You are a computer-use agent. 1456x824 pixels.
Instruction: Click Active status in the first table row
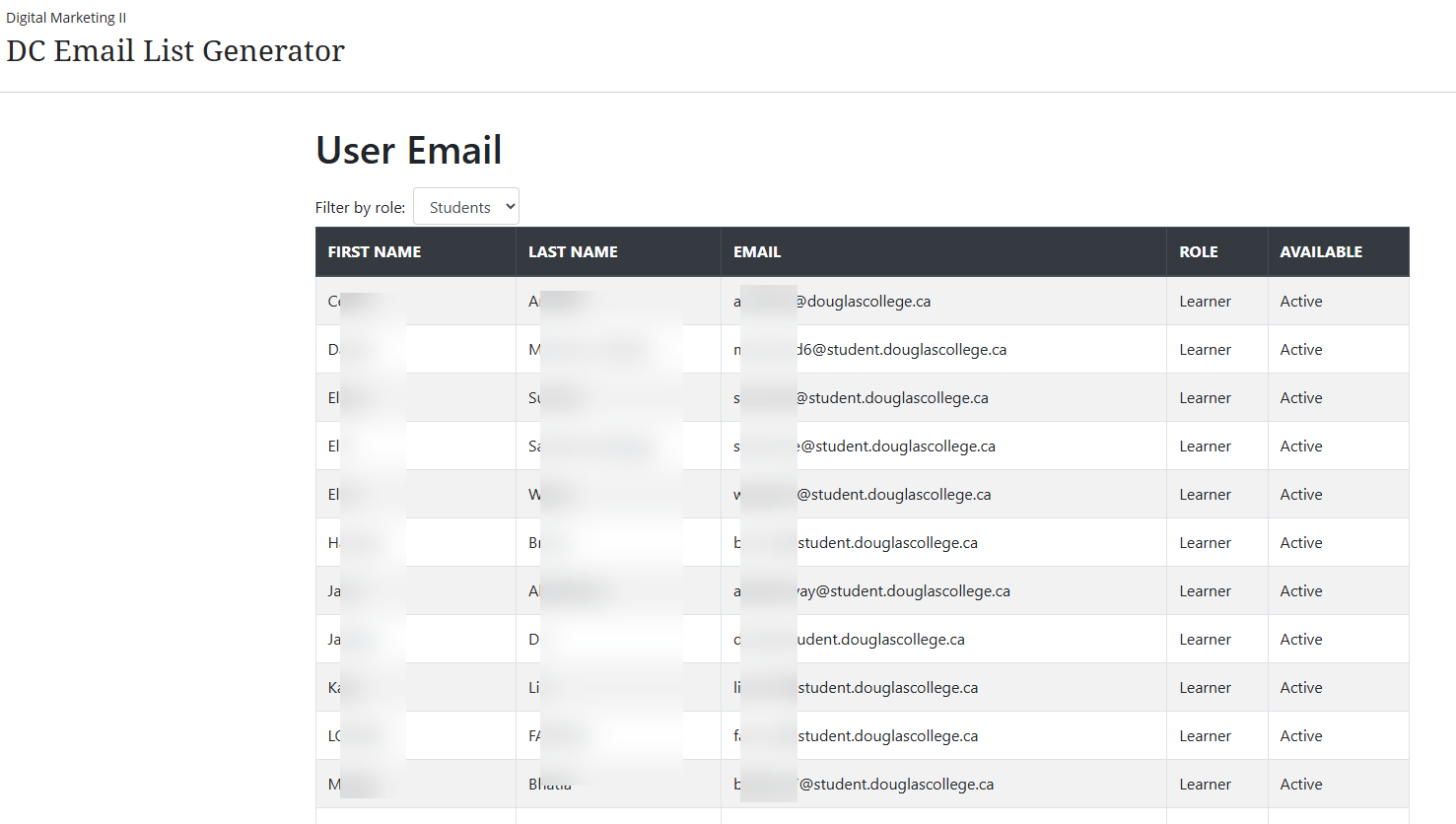1301,302
